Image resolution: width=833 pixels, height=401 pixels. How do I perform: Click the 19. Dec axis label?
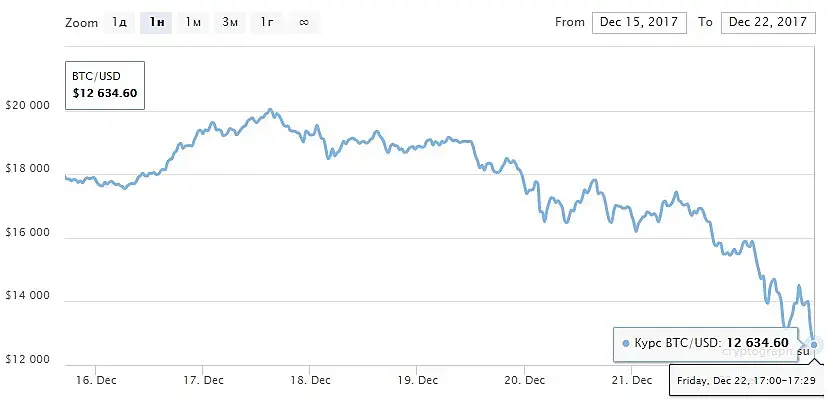[417, 380]
